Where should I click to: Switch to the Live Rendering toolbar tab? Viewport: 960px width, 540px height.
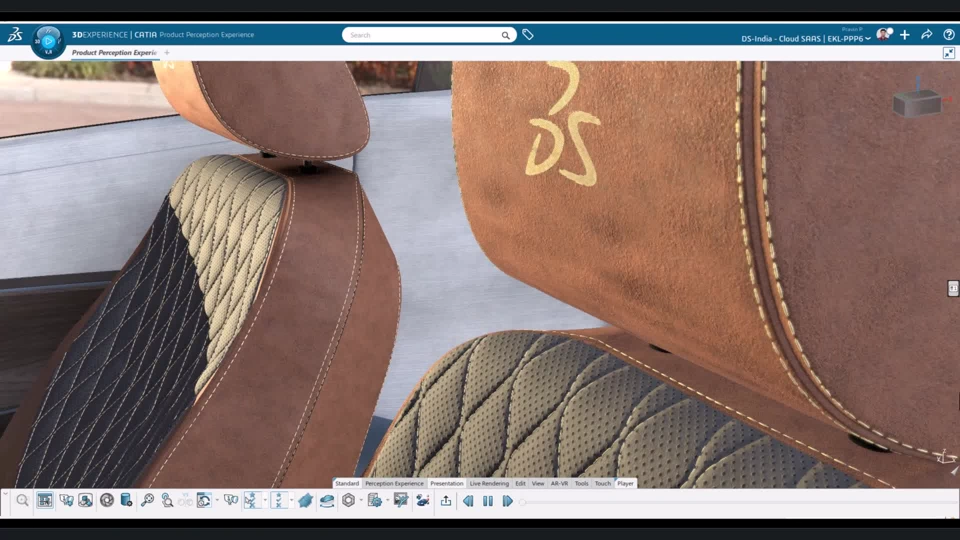point(489,484)
